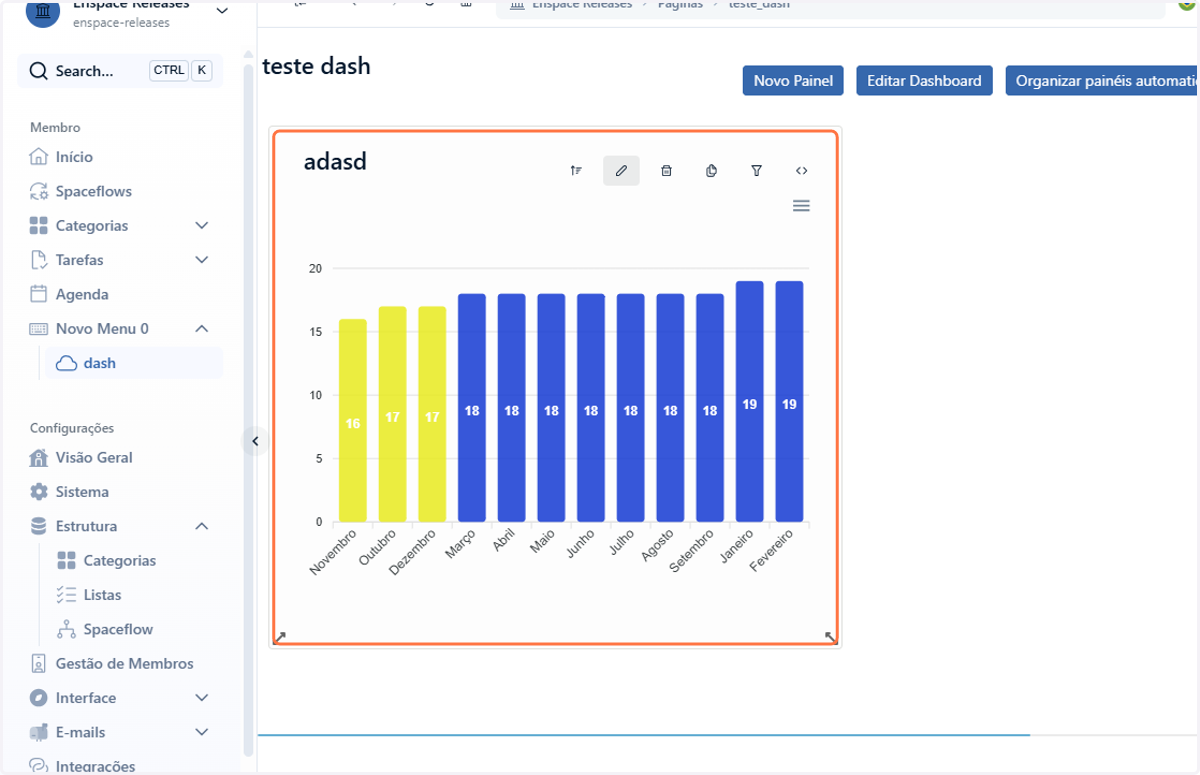Duplicate the adasd panel with copy icon
This screenshot has width=1200, height=775.
(x=711, y=171)
